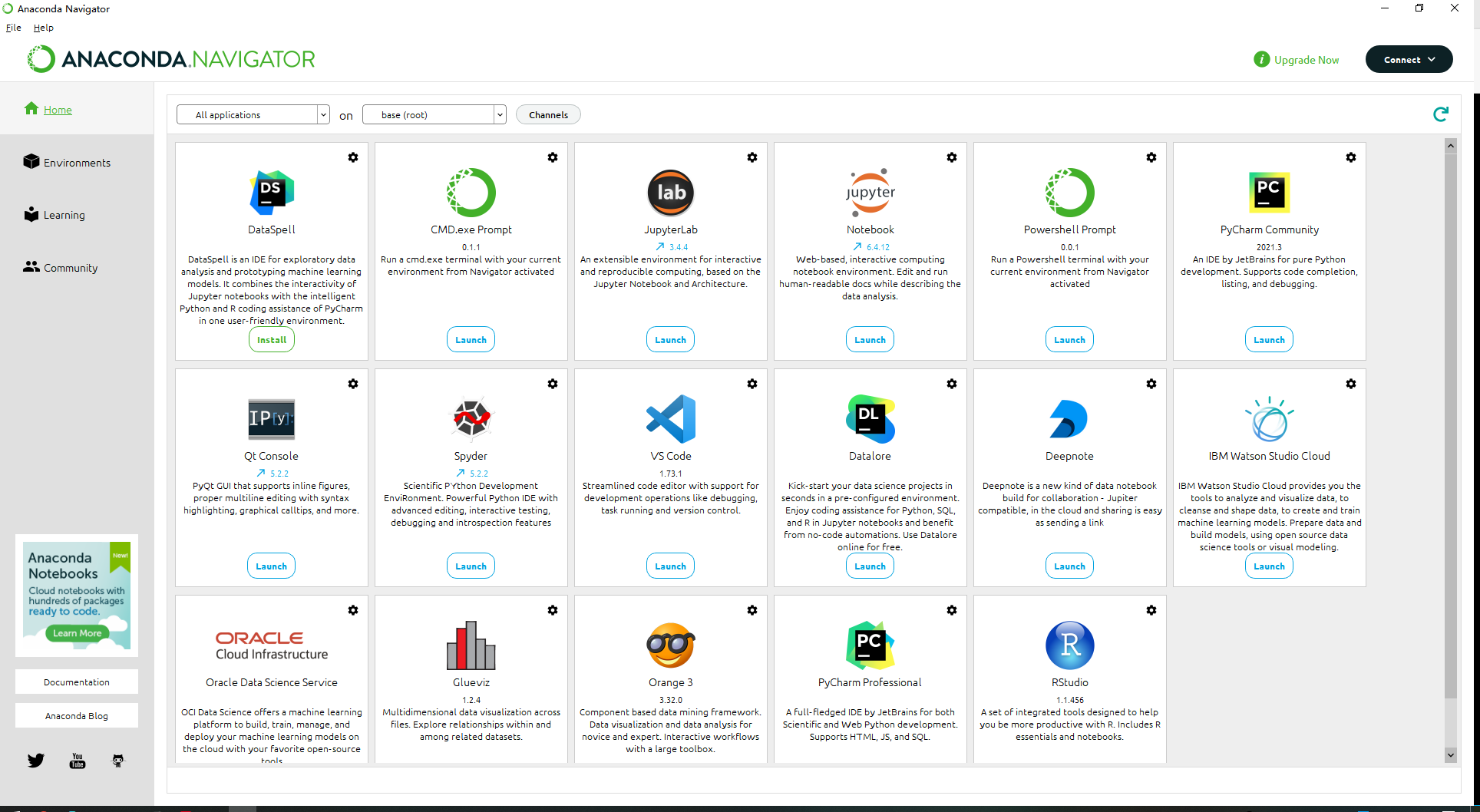Open PyCharm Professional gear options

pos(952,610)
